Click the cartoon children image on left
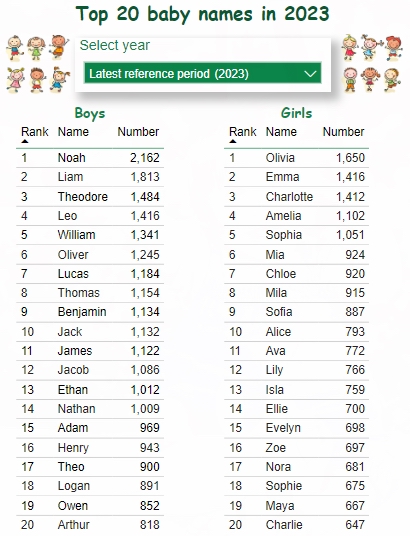410x536 pixels. pos(38,64)
